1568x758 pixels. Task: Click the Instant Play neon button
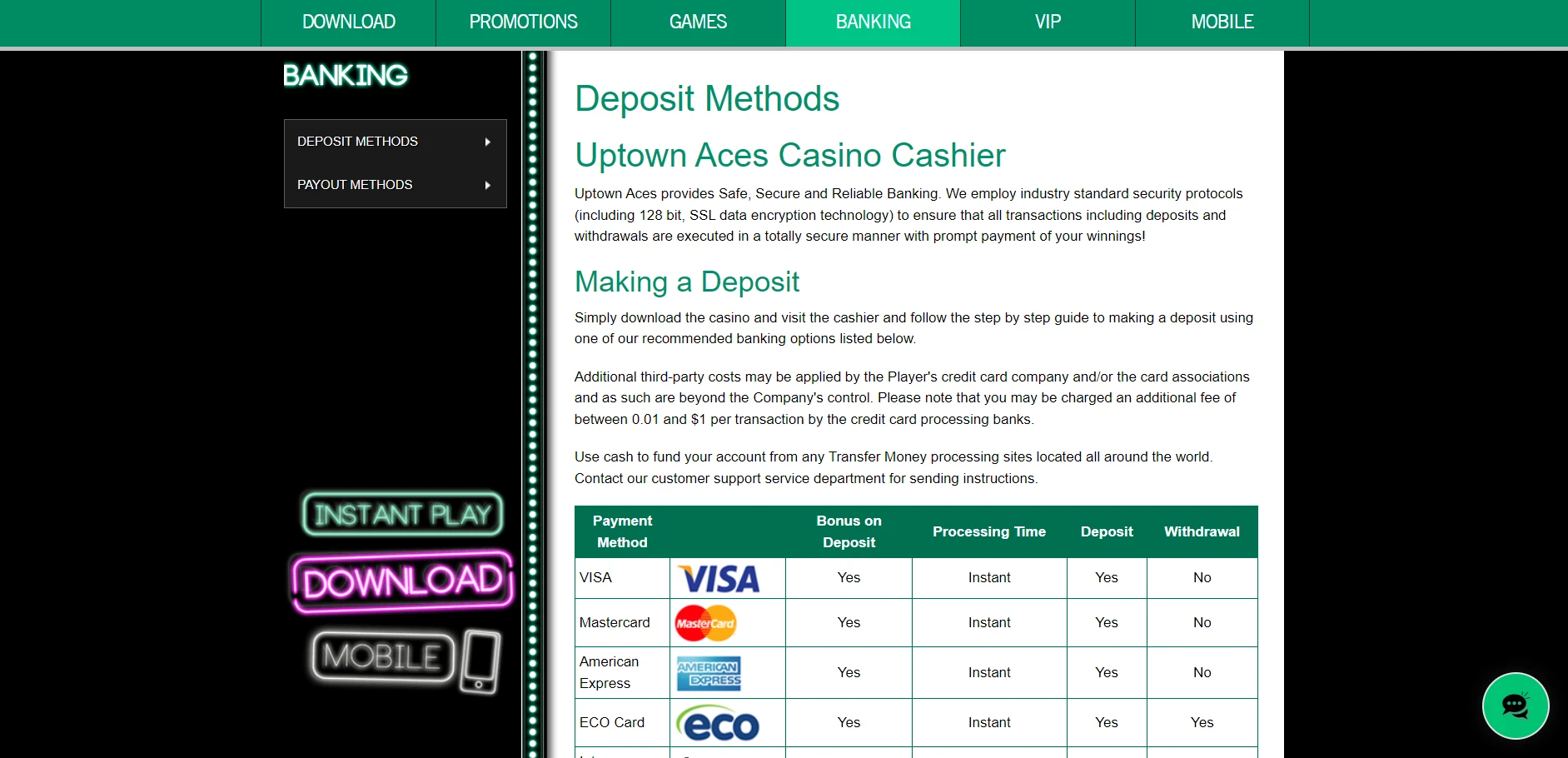pos(403,514)
